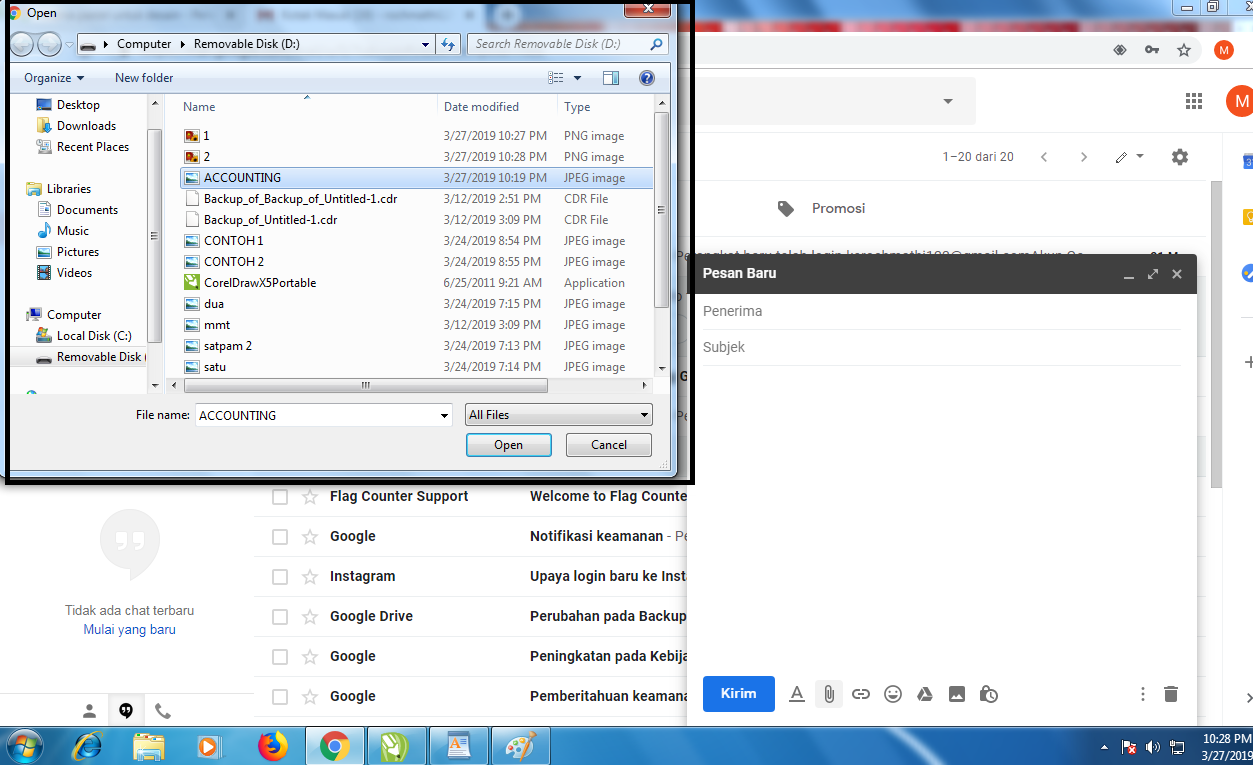
Task: Click the Kirim button to send email
Action: (x=738, y=693)
